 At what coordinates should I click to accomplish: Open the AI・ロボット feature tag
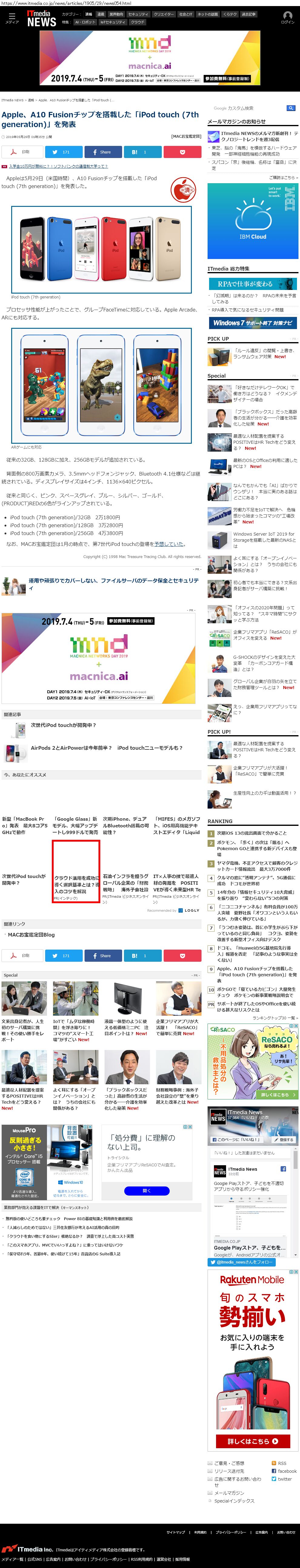tap(85, 22)
